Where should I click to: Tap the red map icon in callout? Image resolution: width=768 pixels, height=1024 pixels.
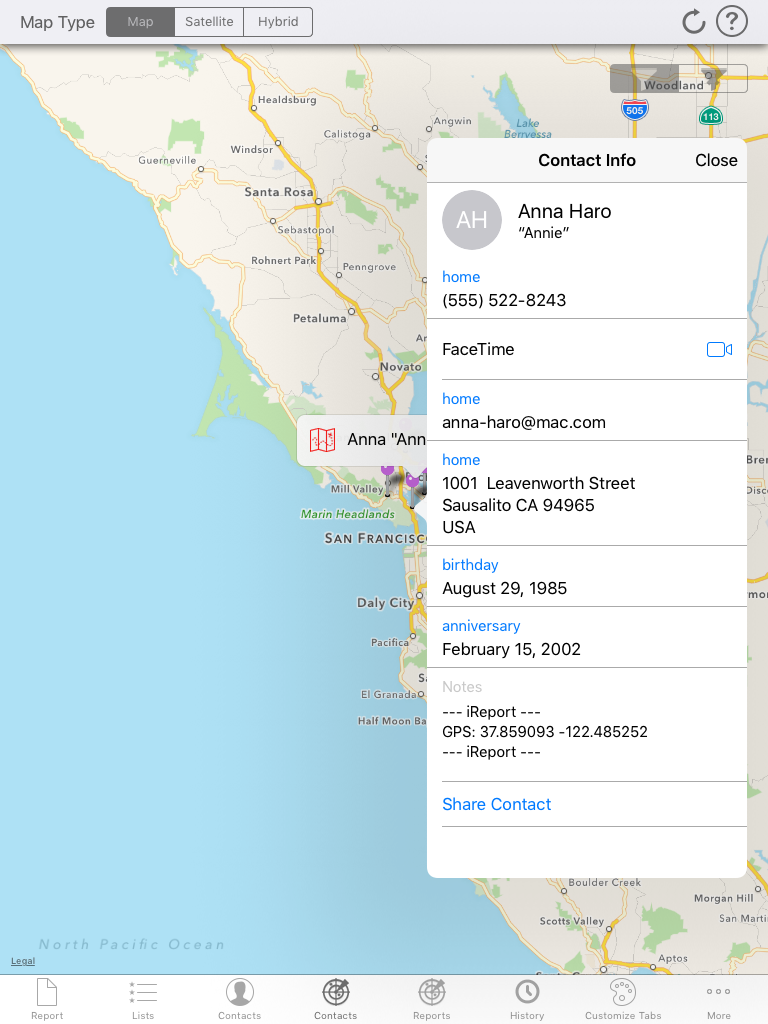click(x=322, y=440)
